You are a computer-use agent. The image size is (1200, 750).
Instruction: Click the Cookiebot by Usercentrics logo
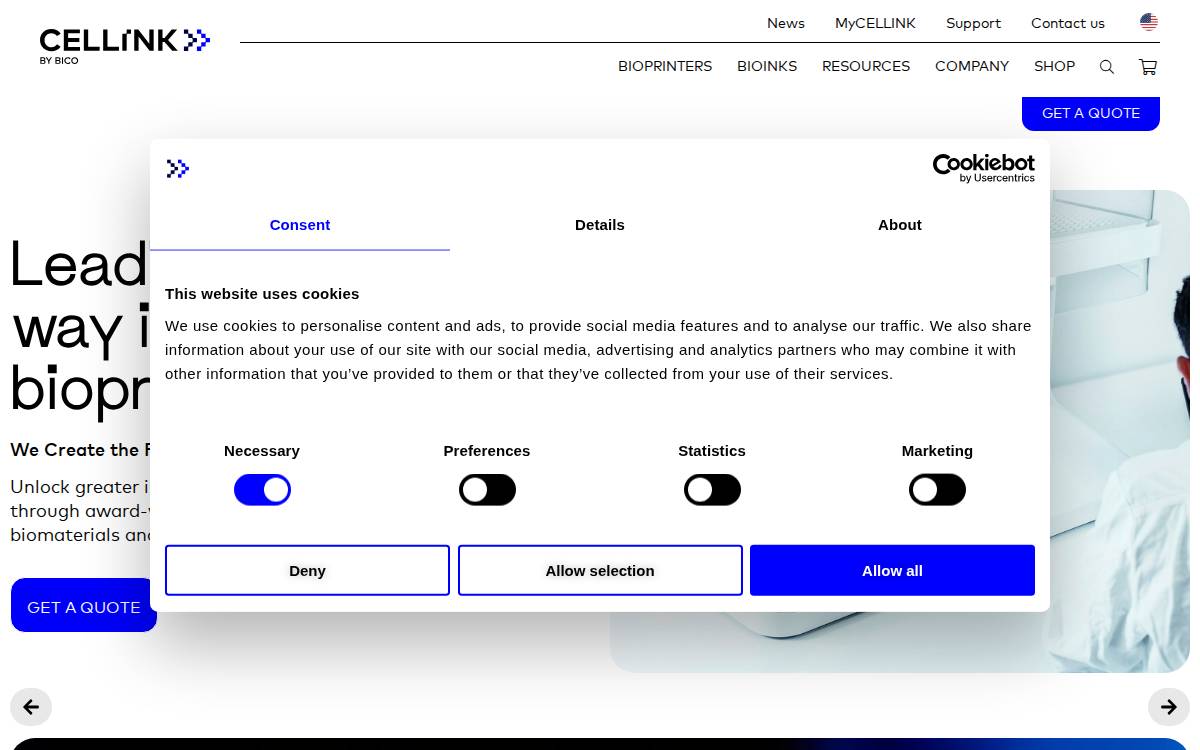click(984, 168)
